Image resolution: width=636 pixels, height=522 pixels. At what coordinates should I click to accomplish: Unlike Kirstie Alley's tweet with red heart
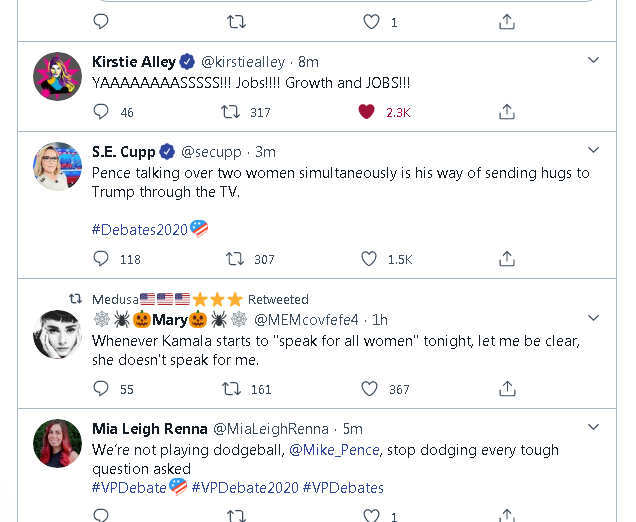368,112
